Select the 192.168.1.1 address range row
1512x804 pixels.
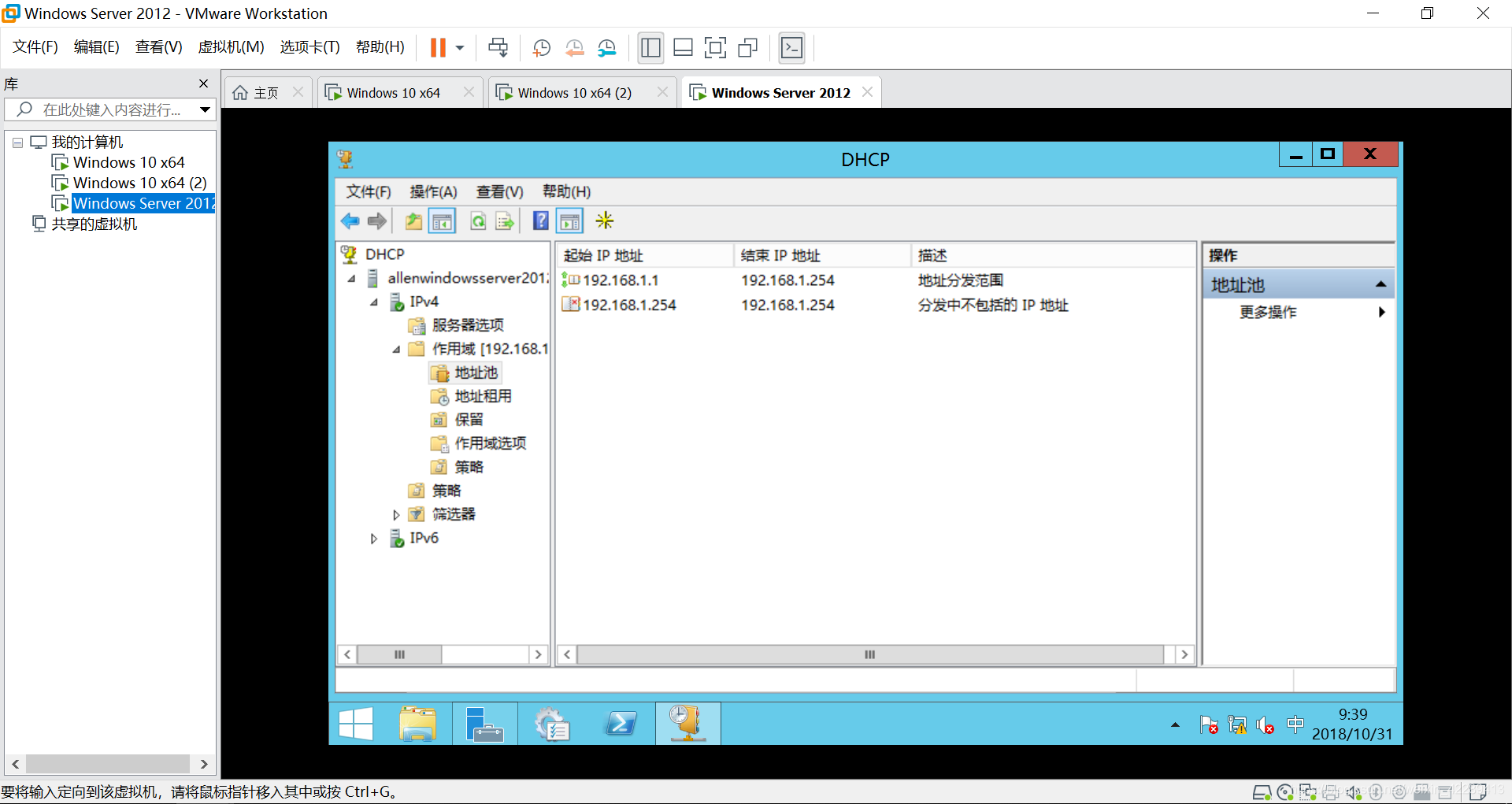(874, 280)
